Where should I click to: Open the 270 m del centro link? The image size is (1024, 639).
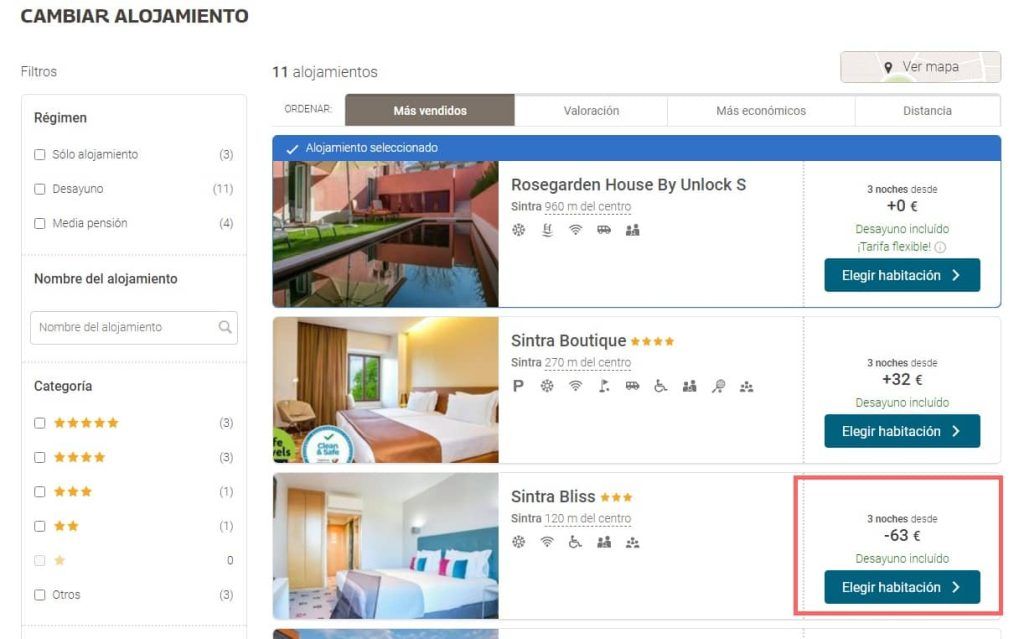[x=588, y=363]
